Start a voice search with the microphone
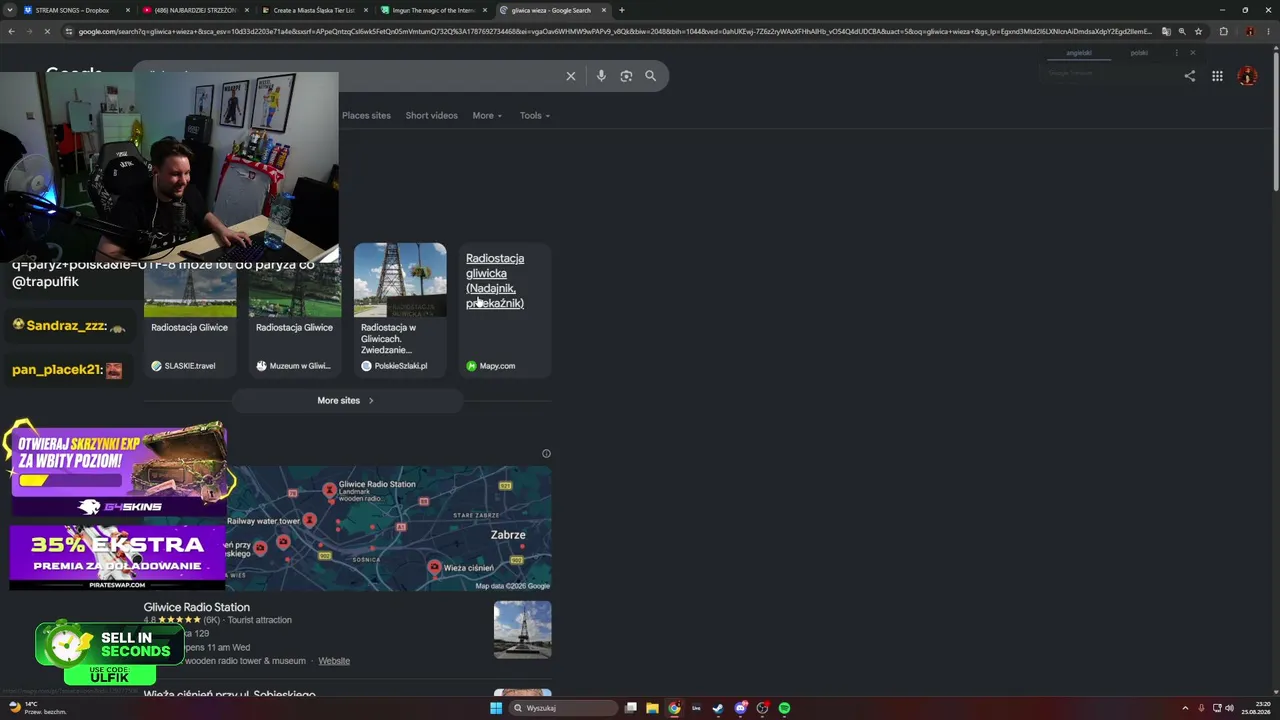The height and width of the screenshot is (720, 1280). click(601, 76)
